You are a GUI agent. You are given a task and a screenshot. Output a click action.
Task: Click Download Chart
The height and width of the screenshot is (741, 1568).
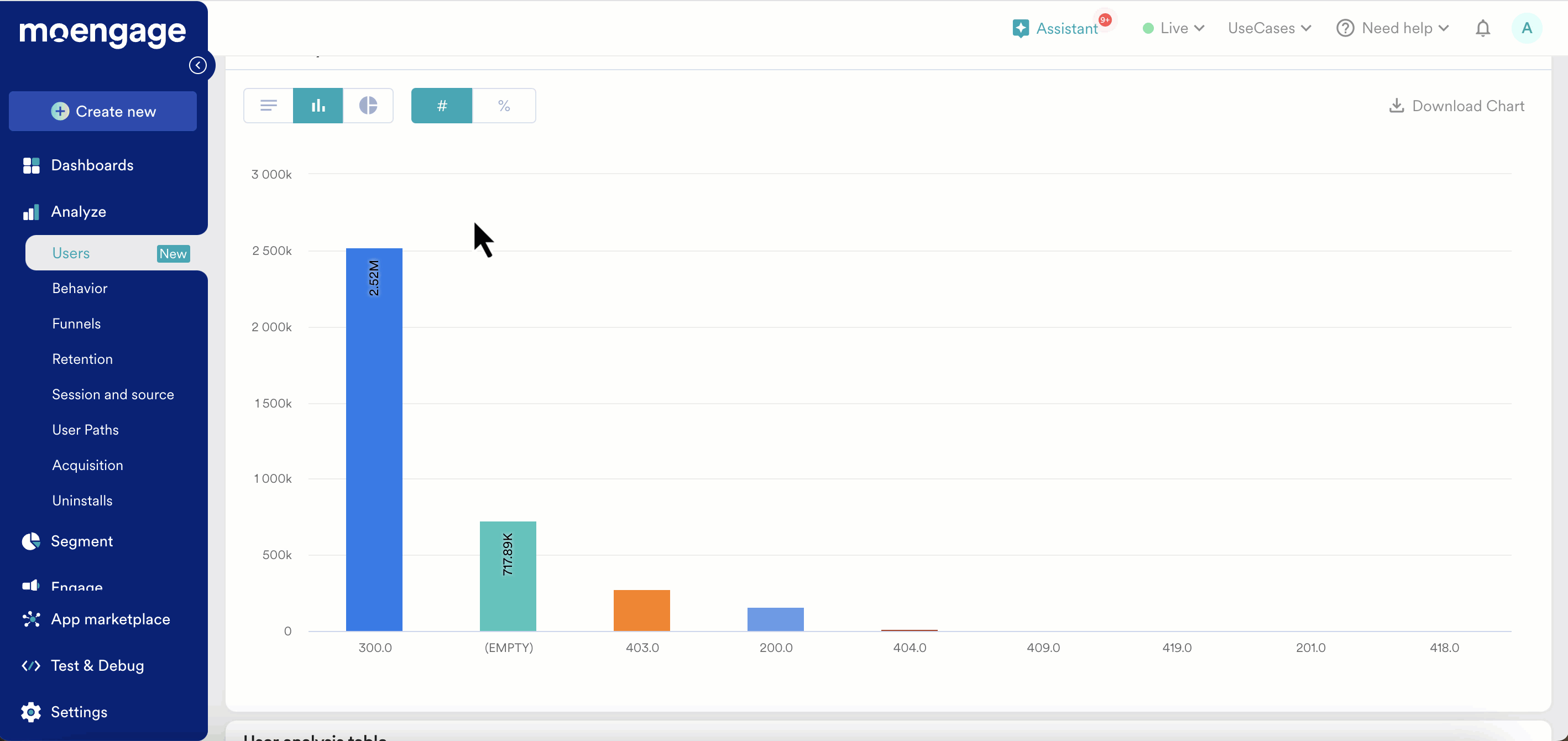(1457, 106)
